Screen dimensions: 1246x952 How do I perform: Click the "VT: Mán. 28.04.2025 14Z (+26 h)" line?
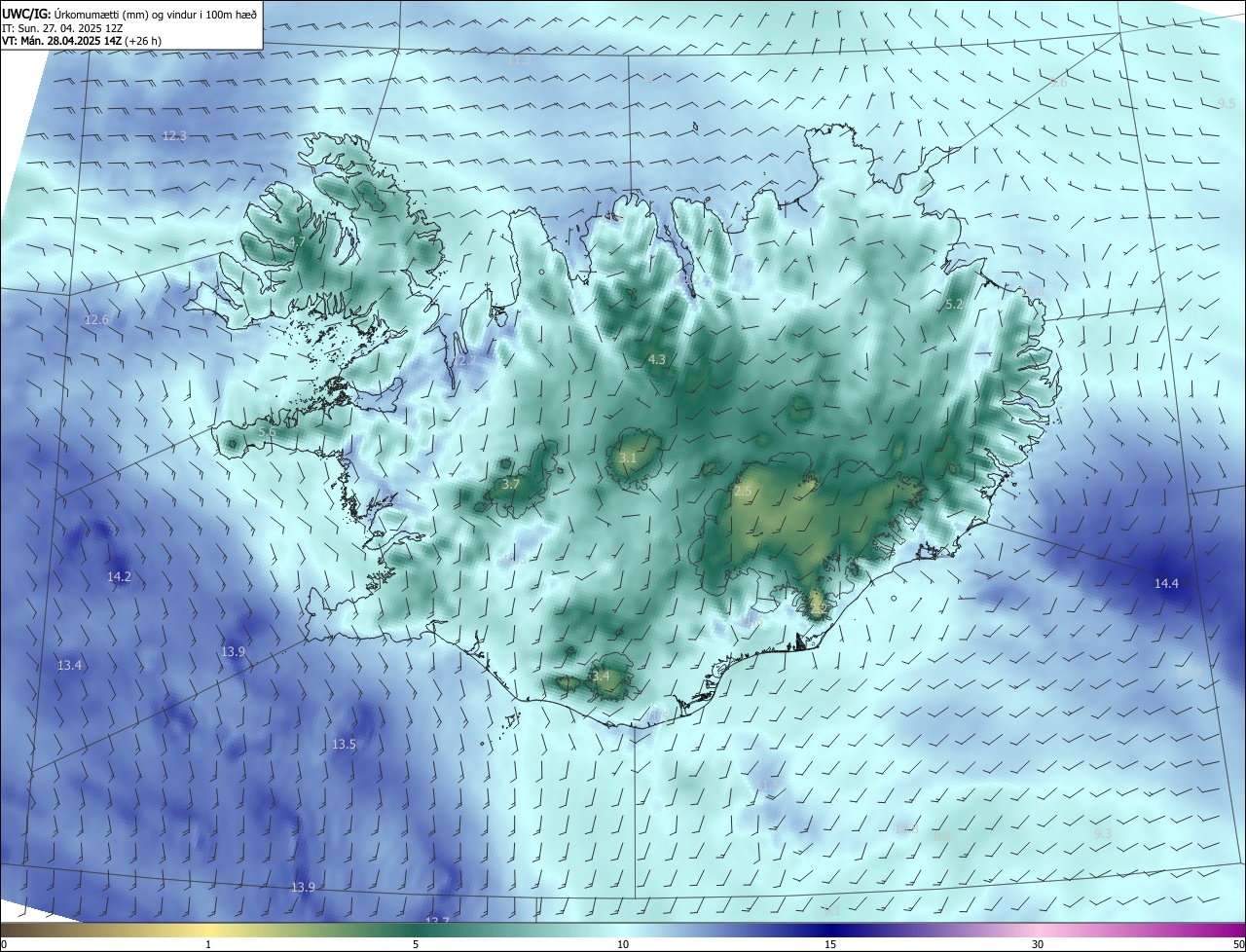[x=83, y=41]
